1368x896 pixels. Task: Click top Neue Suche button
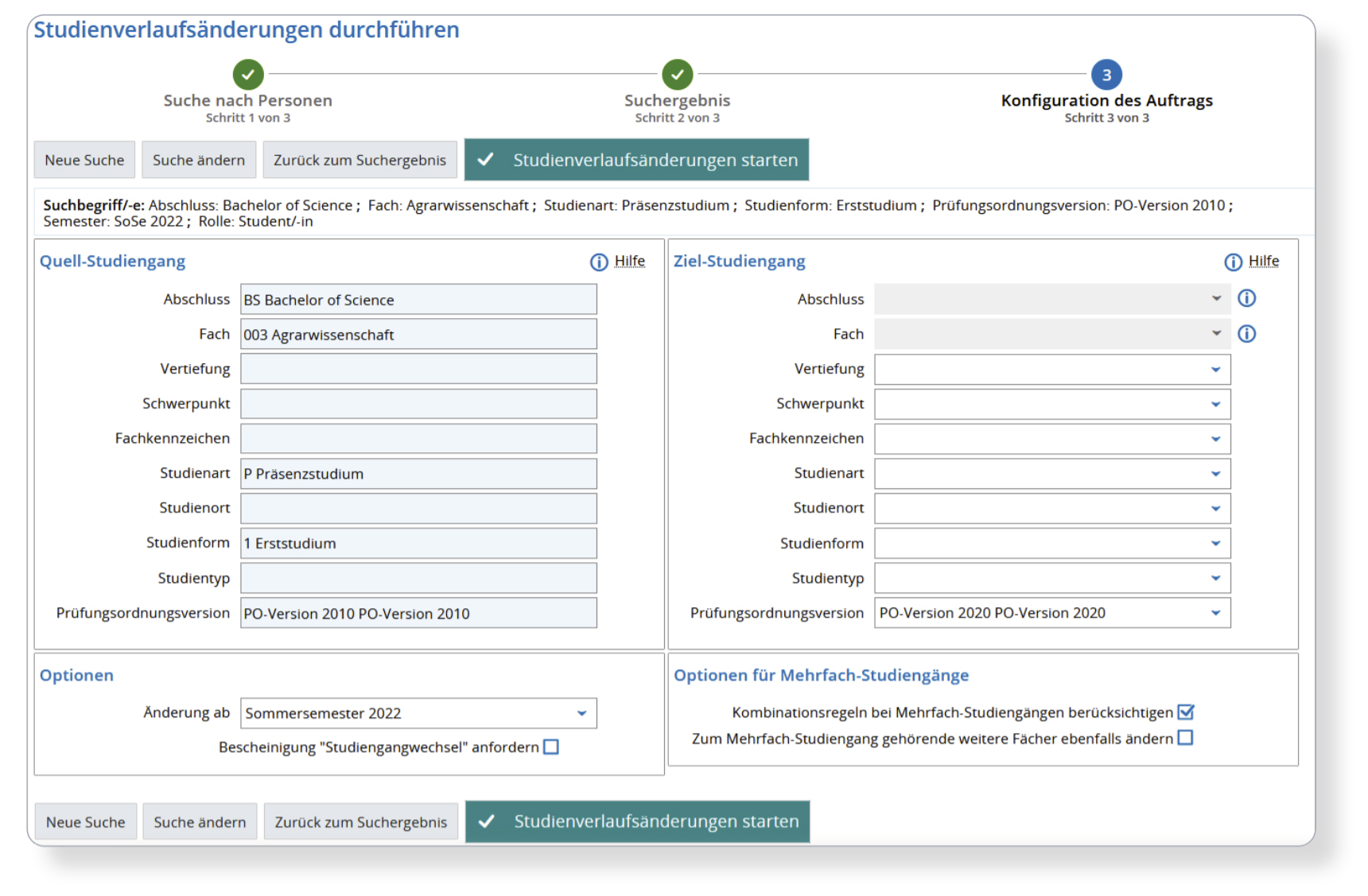click(x=84, y=160)
